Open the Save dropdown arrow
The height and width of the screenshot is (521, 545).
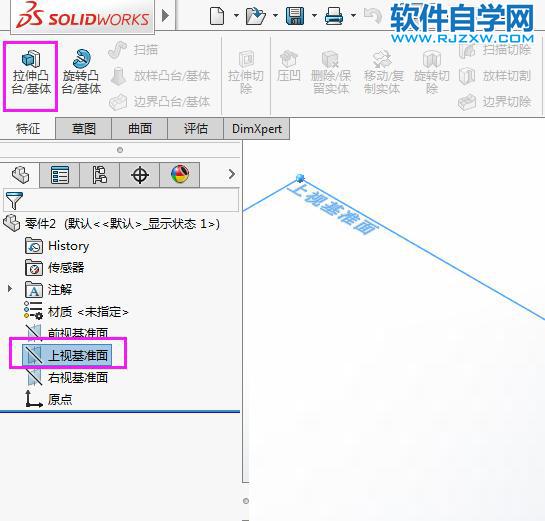[x=314, y=15]
